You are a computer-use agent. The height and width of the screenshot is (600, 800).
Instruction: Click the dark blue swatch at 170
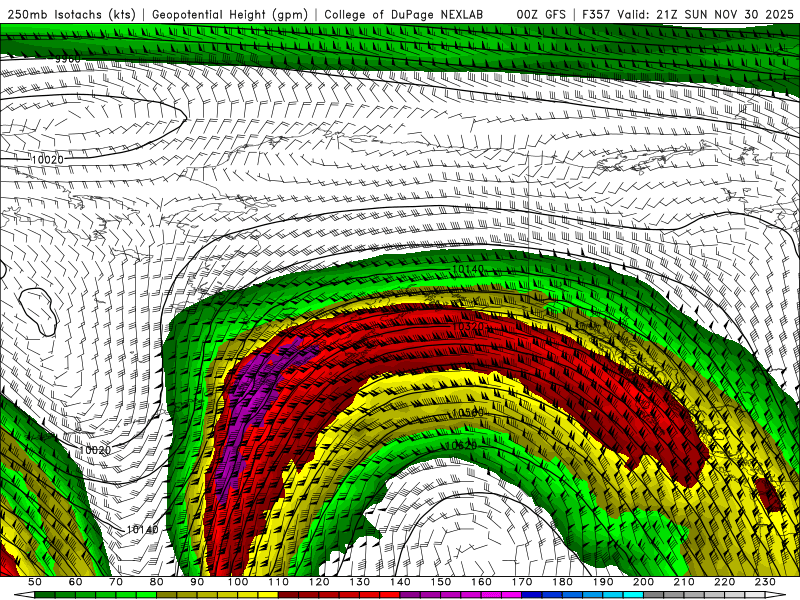[532, 595]
